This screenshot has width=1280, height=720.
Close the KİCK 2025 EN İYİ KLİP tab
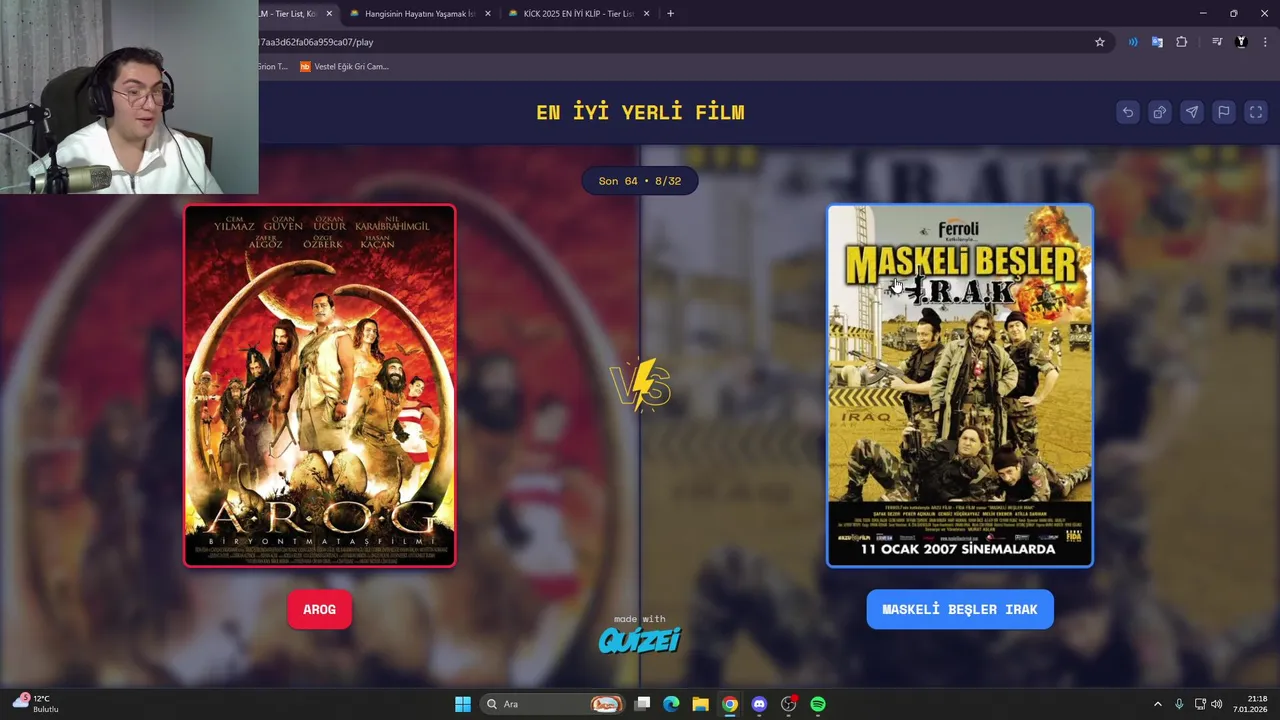tap(646, 14)
